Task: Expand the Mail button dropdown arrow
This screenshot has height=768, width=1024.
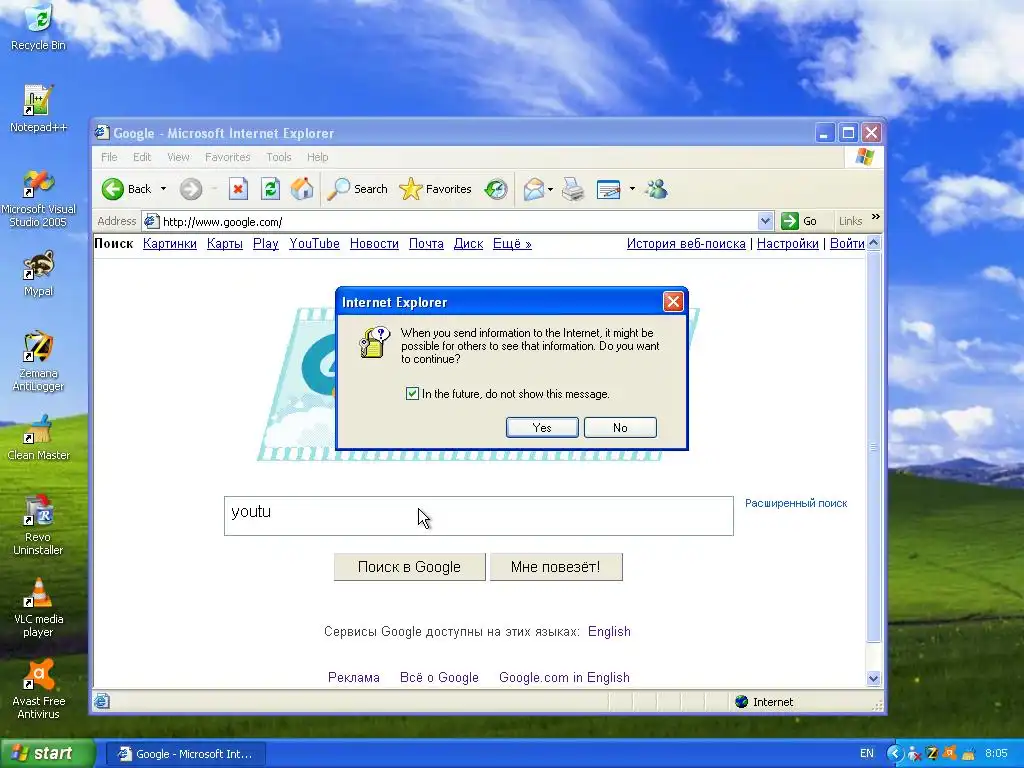Action: pyautogui.click(x=550, y=189)
